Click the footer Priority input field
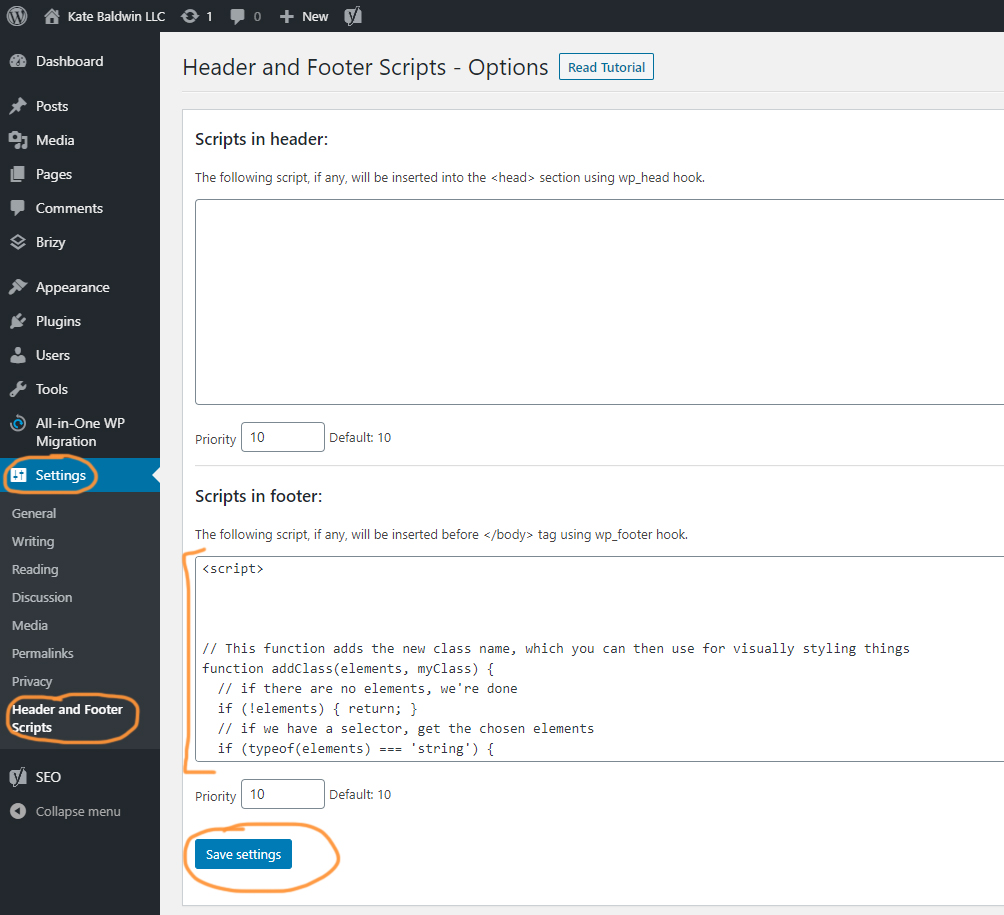 pyautogui.click(x=282, y=794)
